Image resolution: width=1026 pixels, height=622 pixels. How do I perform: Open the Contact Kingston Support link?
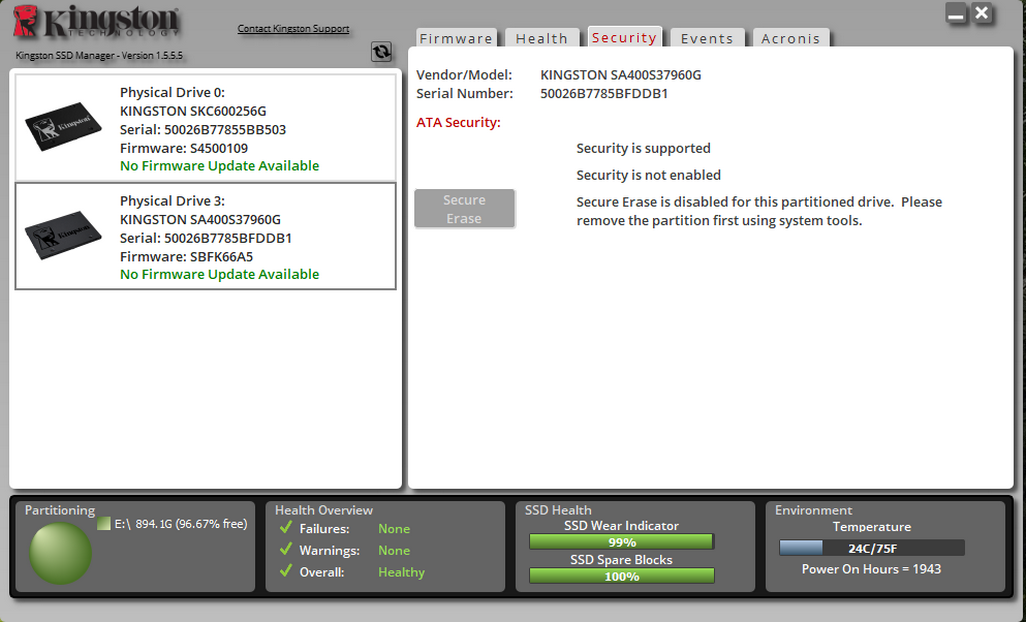pyautogui.click(x=293, y=28)
